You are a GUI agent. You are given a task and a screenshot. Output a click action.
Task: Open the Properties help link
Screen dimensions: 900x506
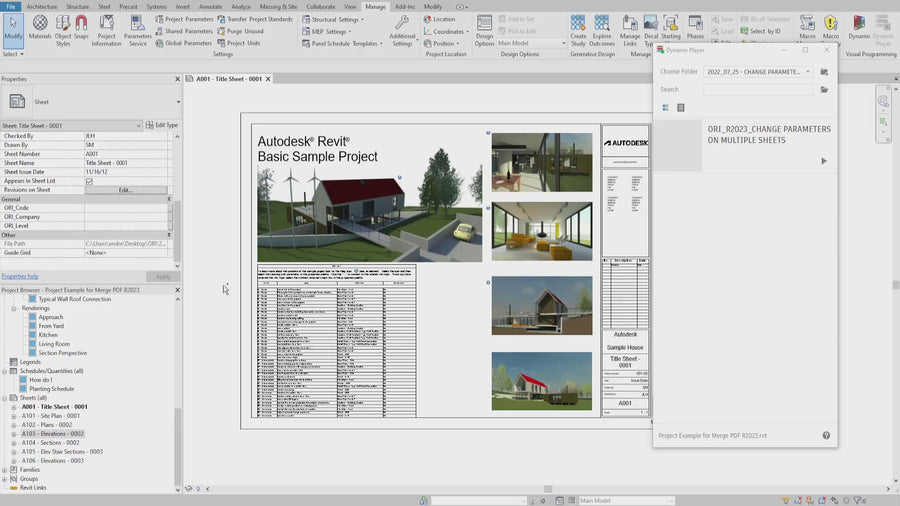[x=20, y=276]
